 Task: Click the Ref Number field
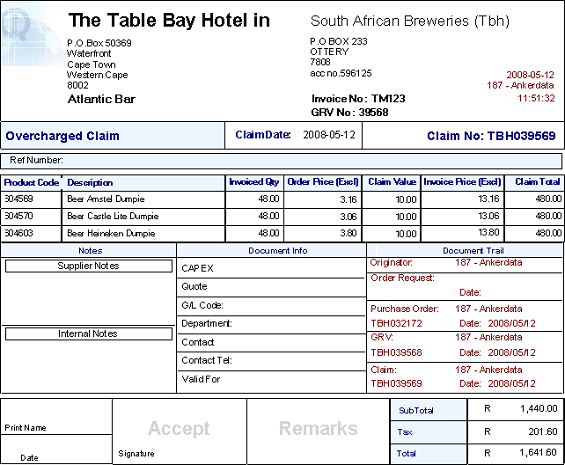281,160
